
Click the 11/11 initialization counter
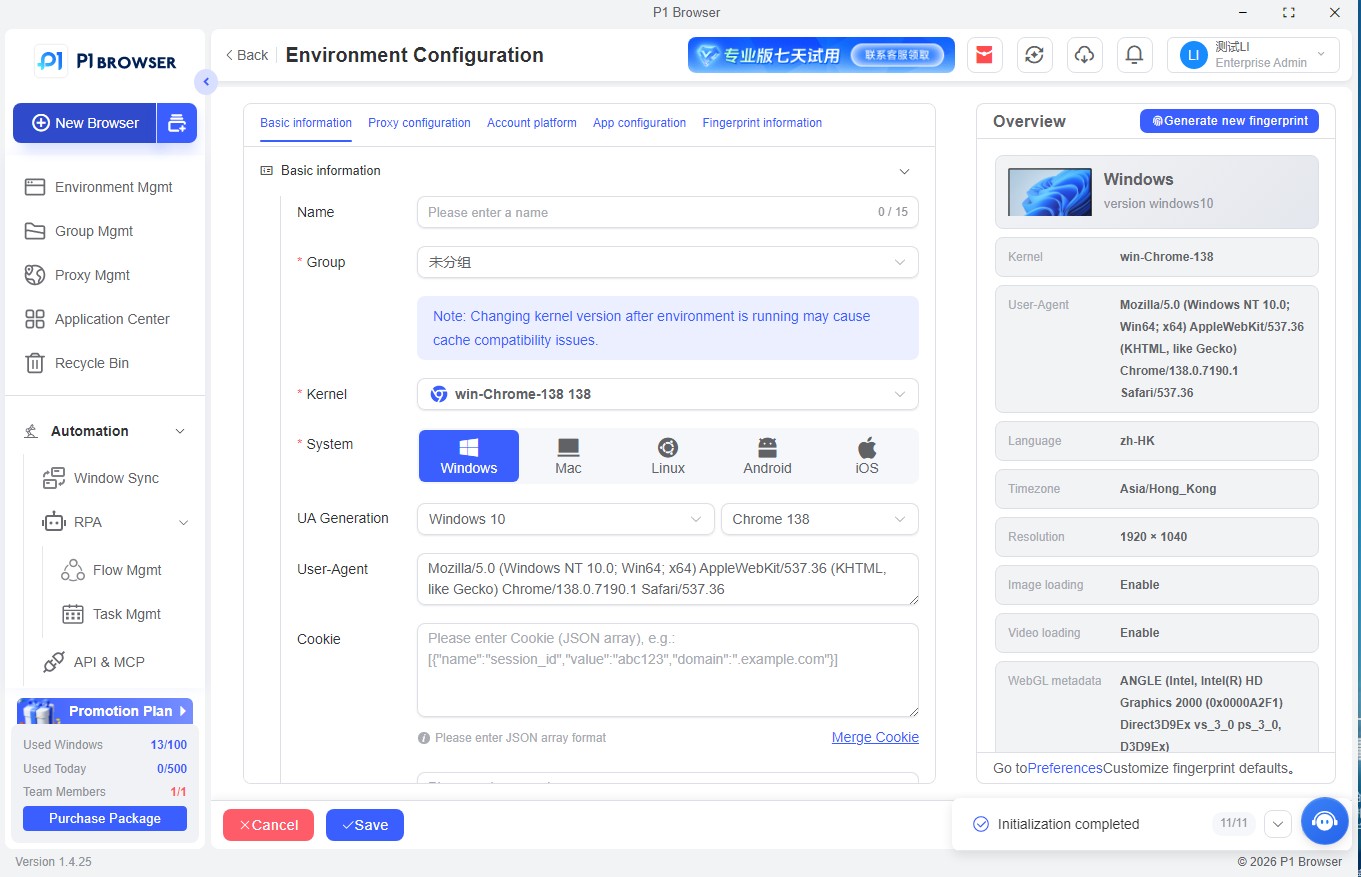(1234, 824)
